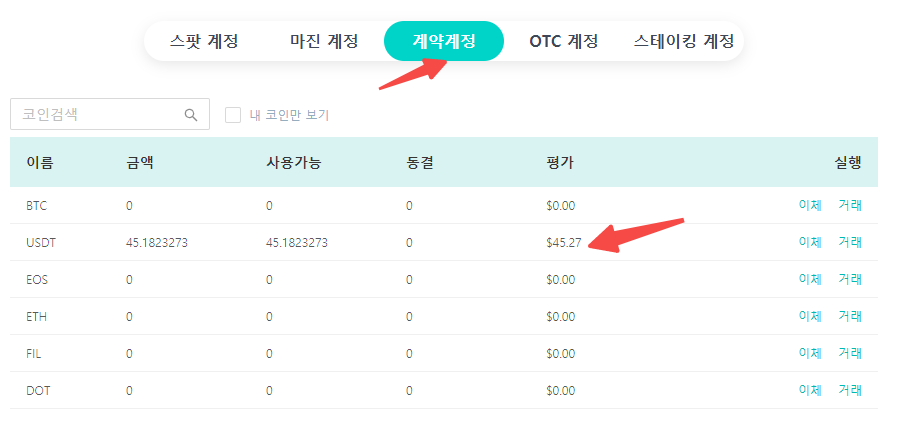Image resolution: width=898 pixels, height=427 pixels.
Task: Click 거래 link for ETH
Action: (850, 316)
